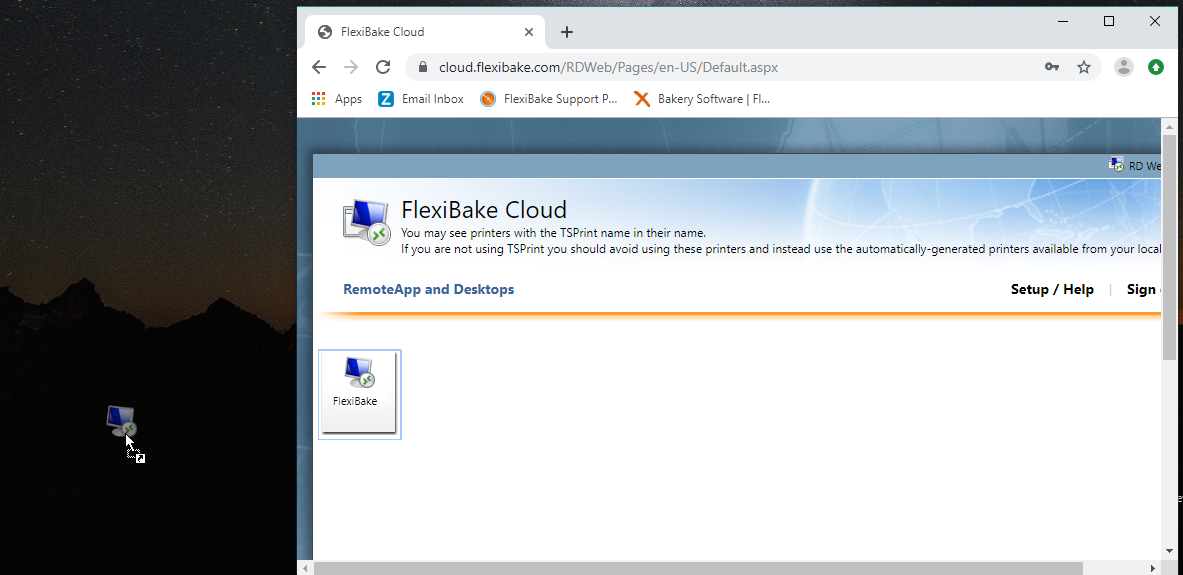Select the FlexiBake Cloud tab
Image resolution: width=1183 pixels, height=575 pixels.
pos(423,32)
